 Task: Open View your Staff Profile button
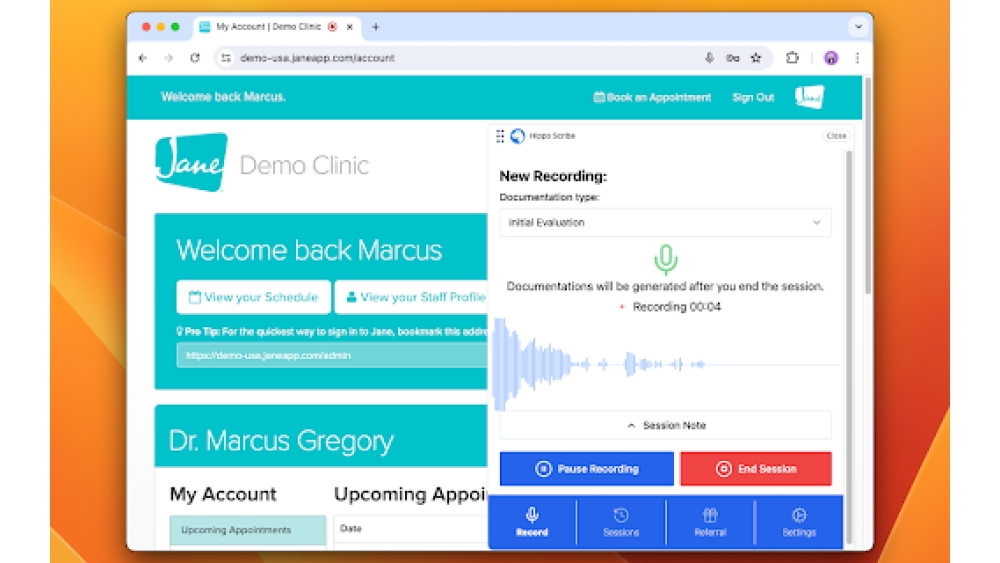413,297
